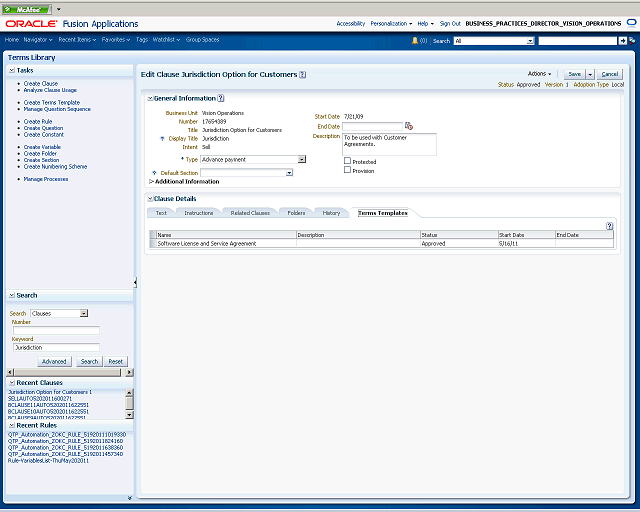Click the chat bubble icon top right
This screenshot has width=640, height=512.
pyautogui.click(x=631, y=23)
